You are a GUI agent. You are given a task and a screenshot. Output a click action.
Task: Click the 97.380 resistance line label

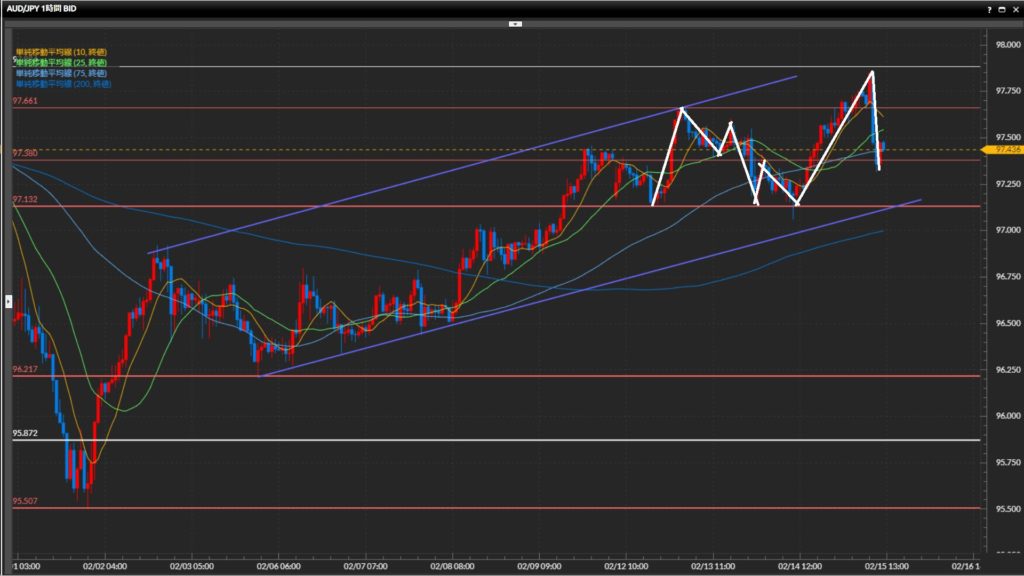pyautogui.click(x=25, y=153)
